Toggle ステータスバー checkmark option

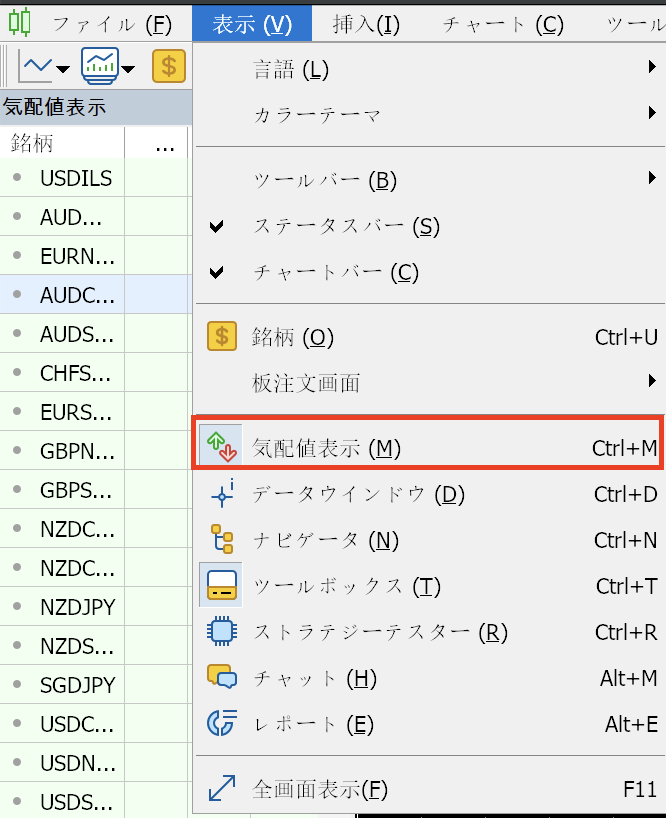pos(346,227)
